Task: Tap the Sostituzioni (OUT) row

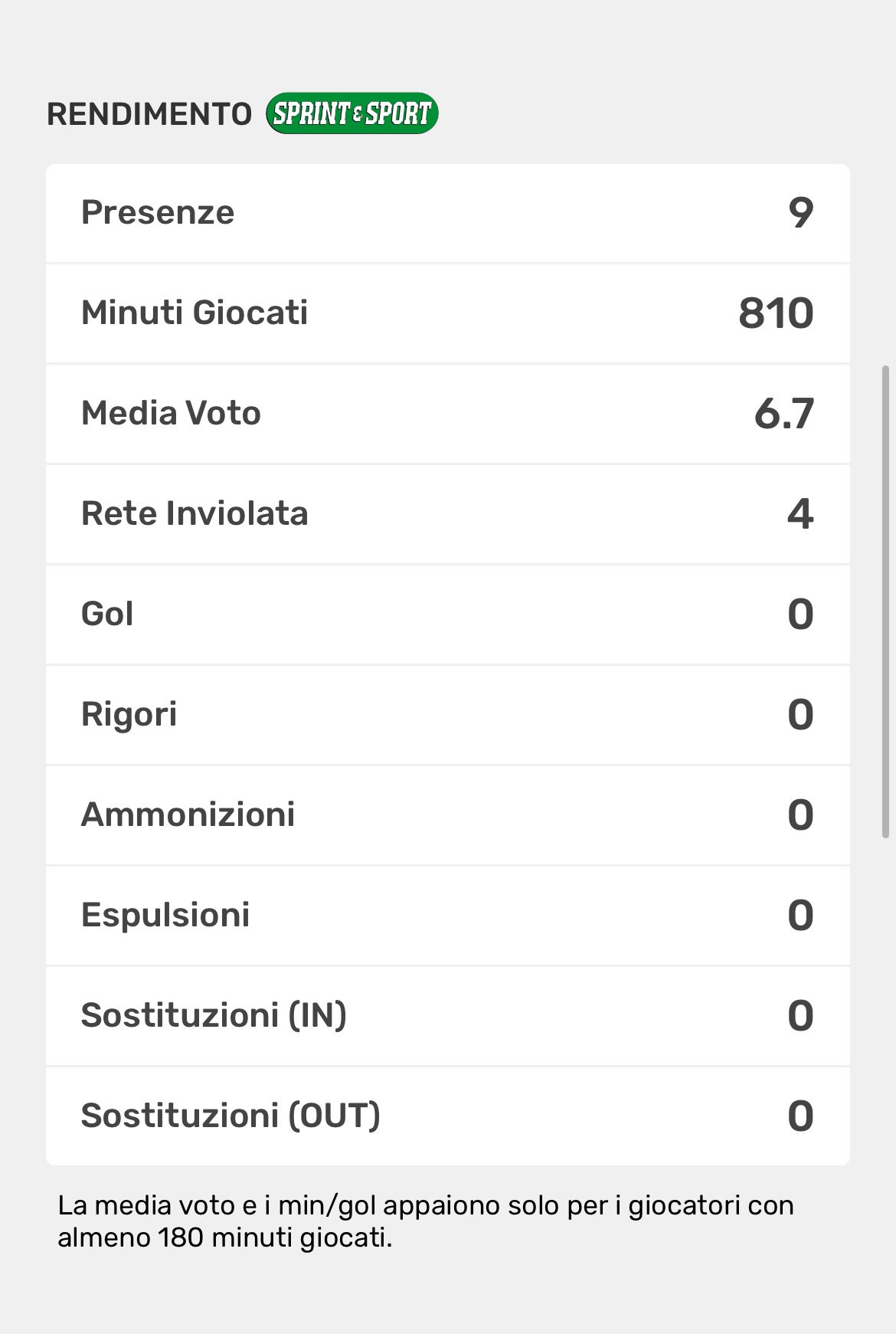Action: (x=447, y=1116)
